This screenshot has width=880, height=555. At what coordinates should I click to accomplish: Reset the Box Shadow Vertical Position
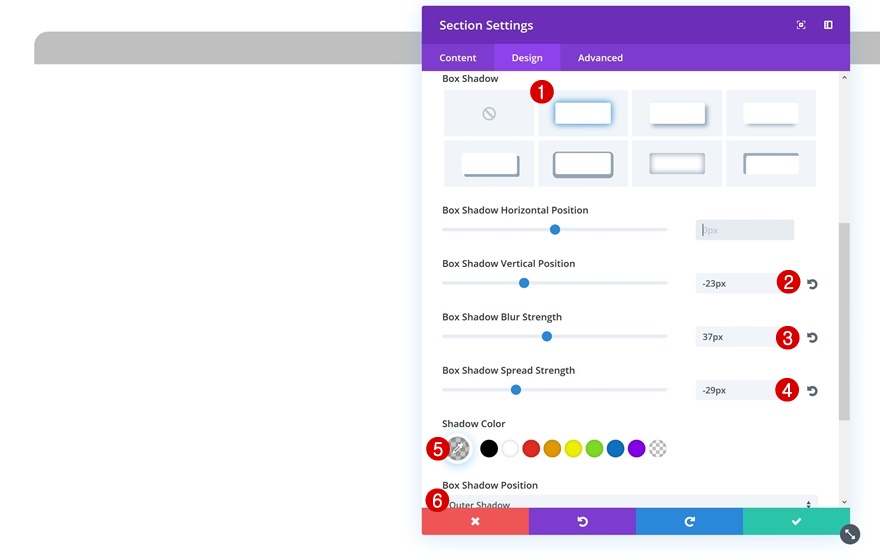pyautogui.click(x=812, y=284)
